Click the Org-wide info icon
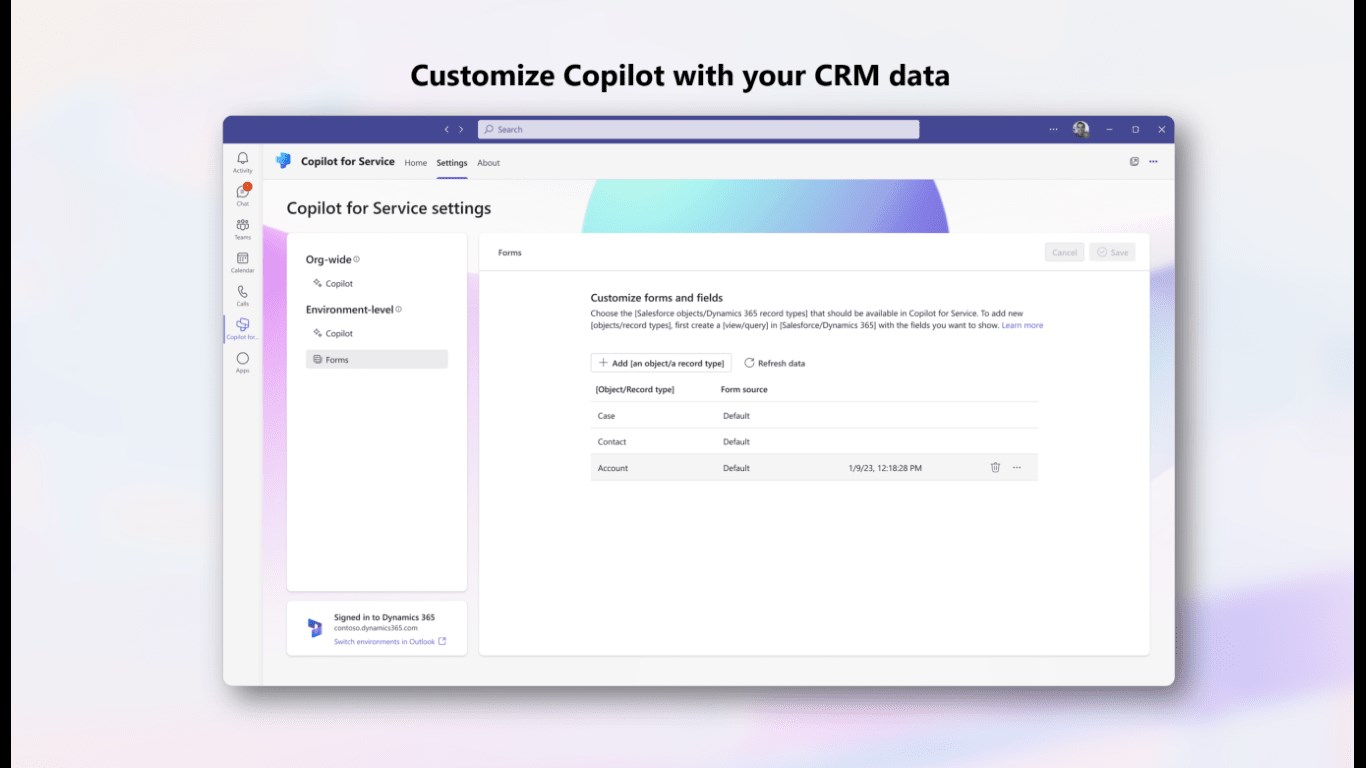The image size is (1366, 768). click(x=357, y=259)
